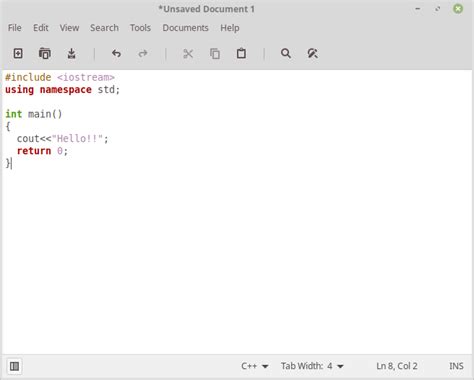This screenshot has width=474, height=380.
Task: Save the document via toolbar icon
Action: click(x=71, y=53)
